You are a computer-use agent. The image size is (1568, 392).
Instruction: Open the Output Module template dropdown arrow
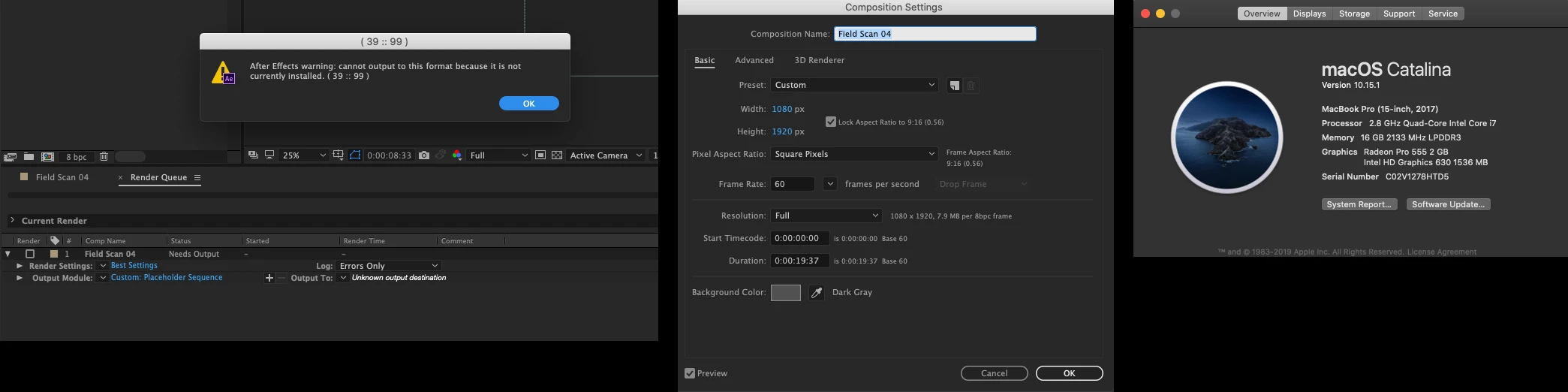coord(103,278)
